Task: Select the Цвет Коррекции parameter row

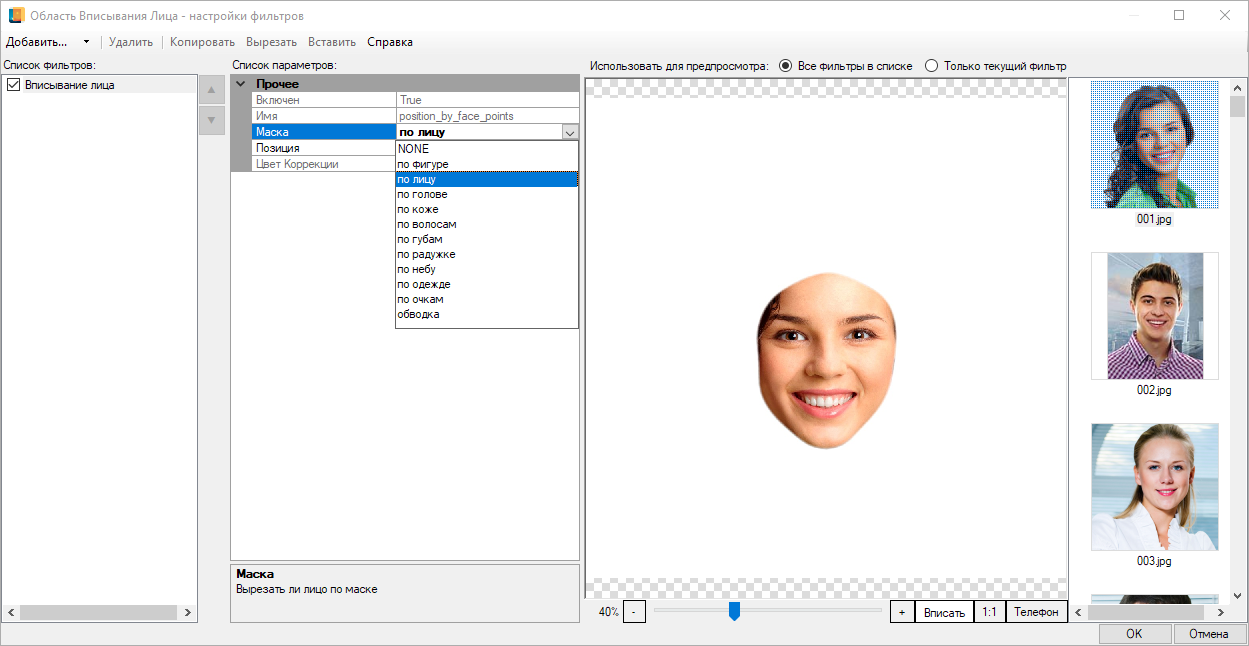Action: (324, 164)
